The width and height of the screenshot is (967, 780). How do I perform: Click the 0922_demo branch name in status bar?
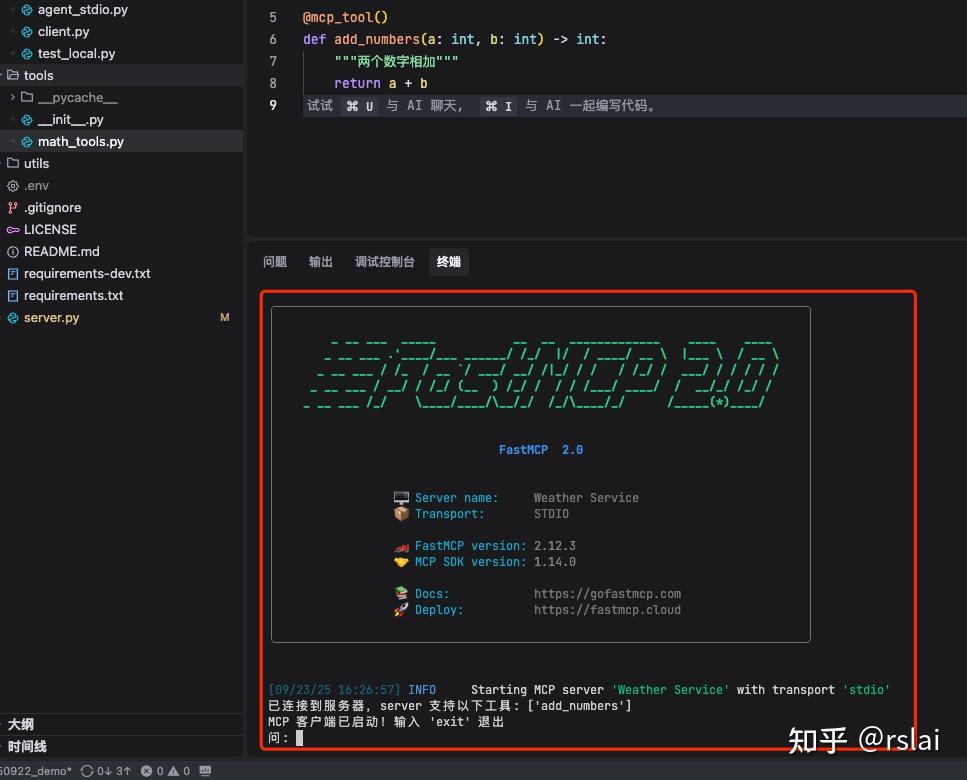click(x=36, y=771)
